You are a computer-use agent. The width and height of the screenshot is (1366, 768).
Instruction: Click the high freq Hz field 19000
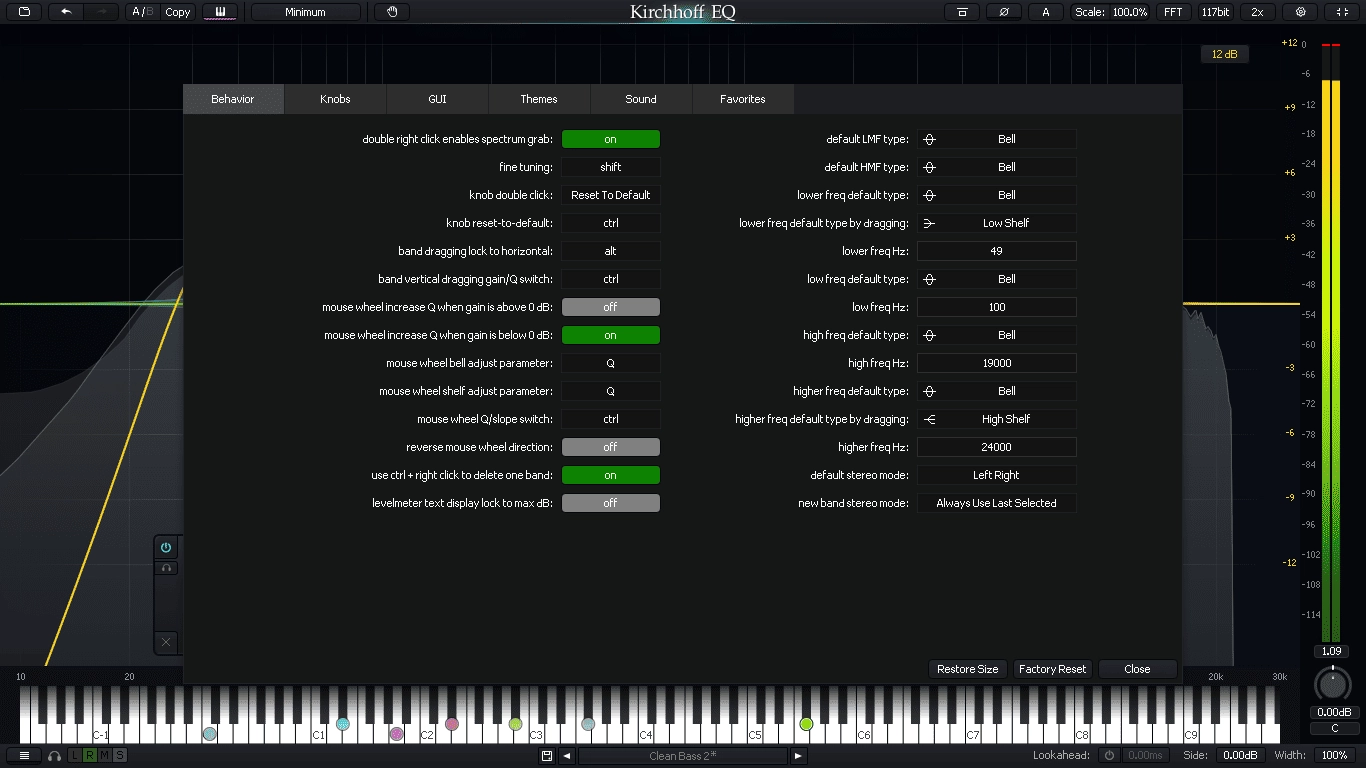pos(997,363)
